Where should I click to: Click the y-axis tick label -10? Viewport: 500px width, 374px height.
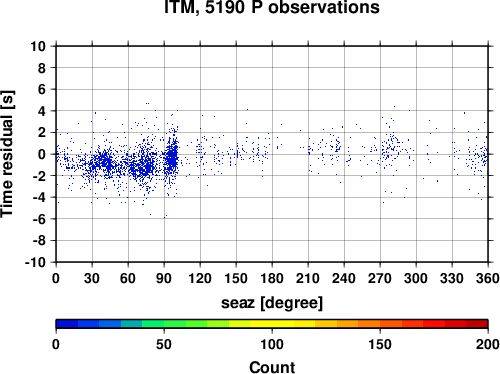pos(35,262)
